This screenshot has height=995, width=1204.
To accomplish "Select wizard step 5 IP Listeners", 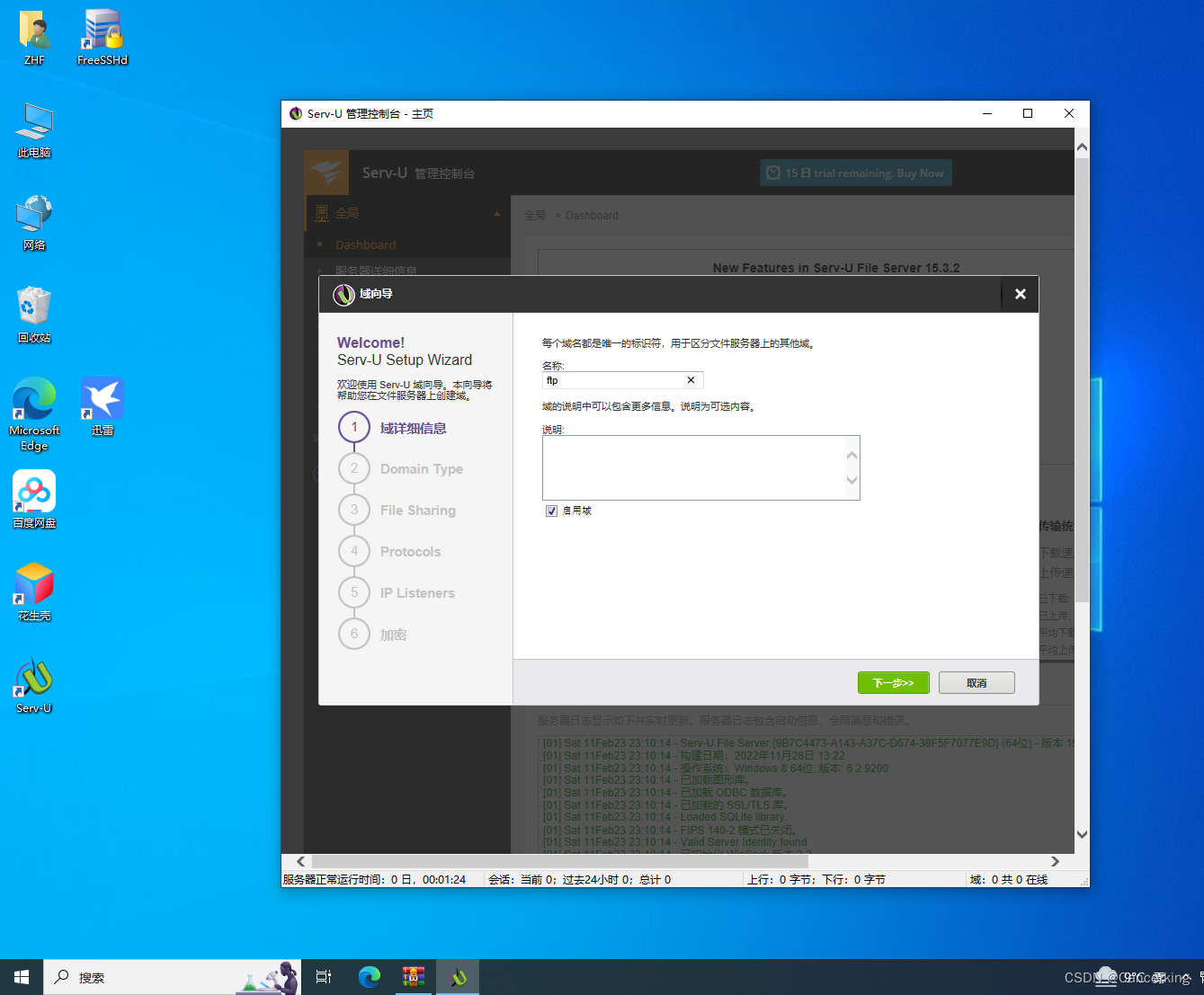I will 397,593.
